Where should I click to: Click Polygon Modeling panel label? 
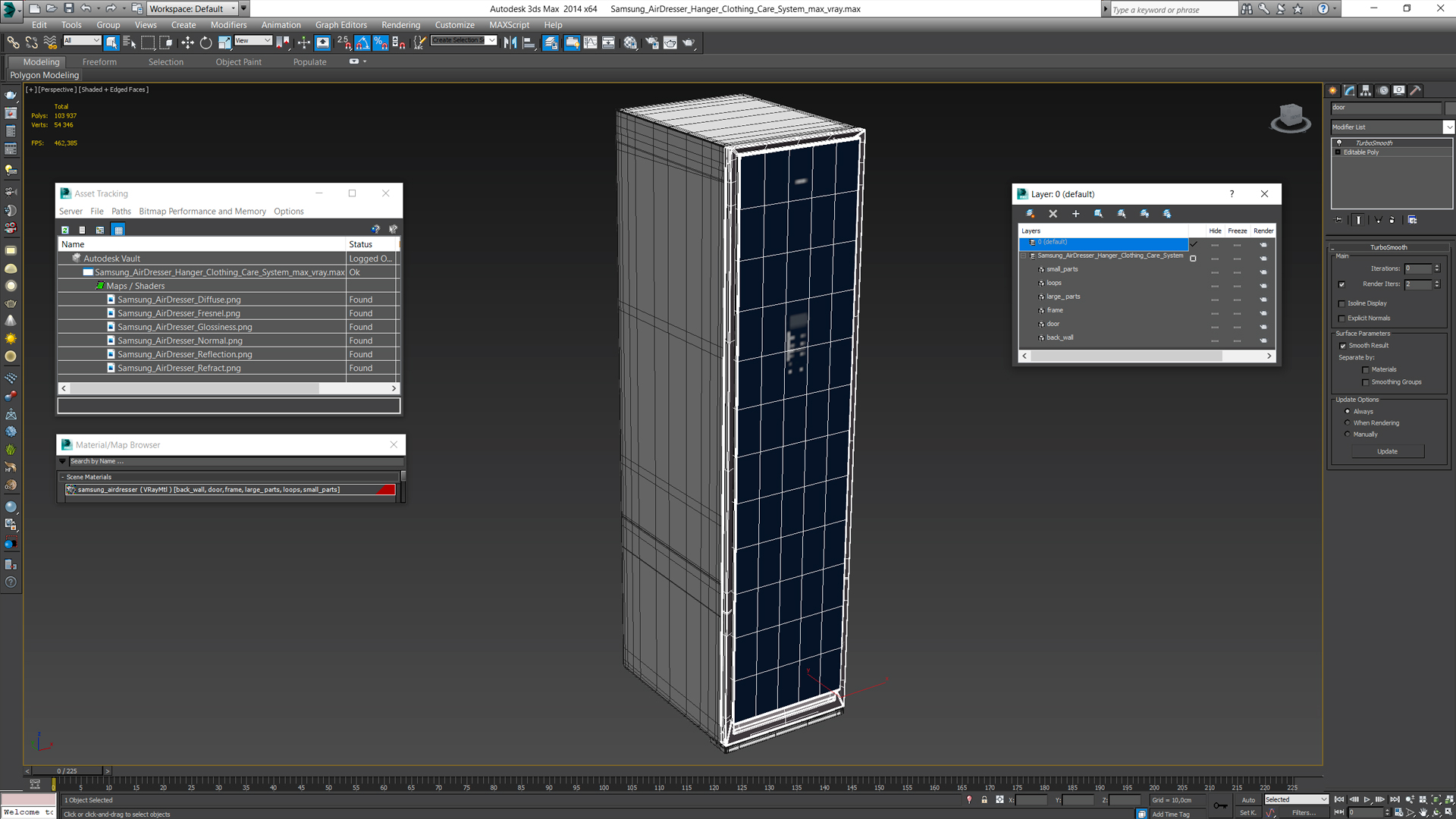(44, 75)
